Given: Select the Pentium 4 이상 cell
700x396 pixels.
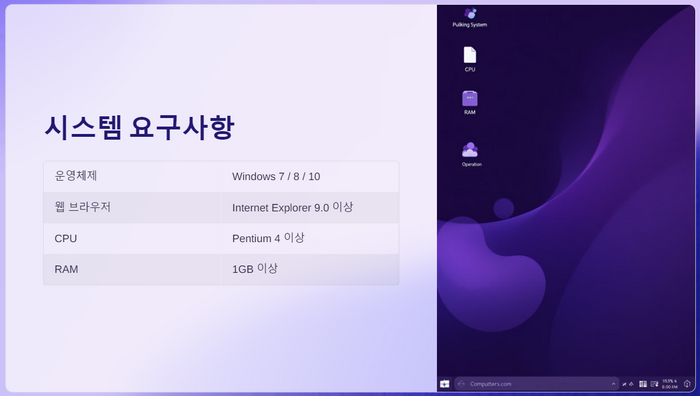Looking at the screenshot, I should click(x=309, y=238).
